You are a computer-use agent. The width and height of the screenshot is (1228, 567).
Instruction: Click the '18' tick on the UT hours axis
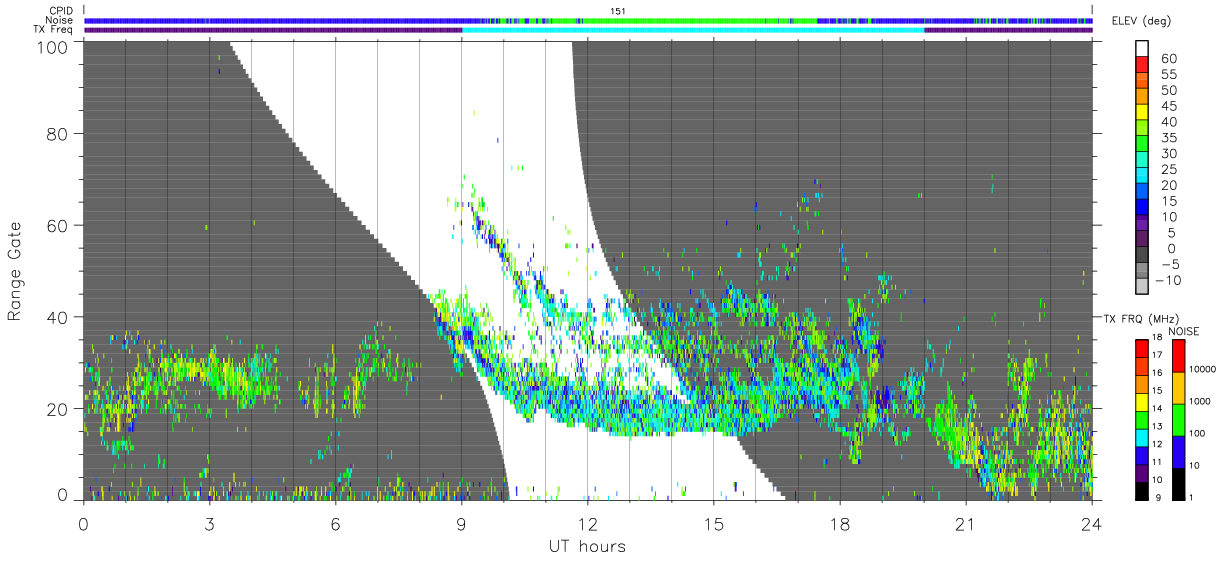point(839,525)
